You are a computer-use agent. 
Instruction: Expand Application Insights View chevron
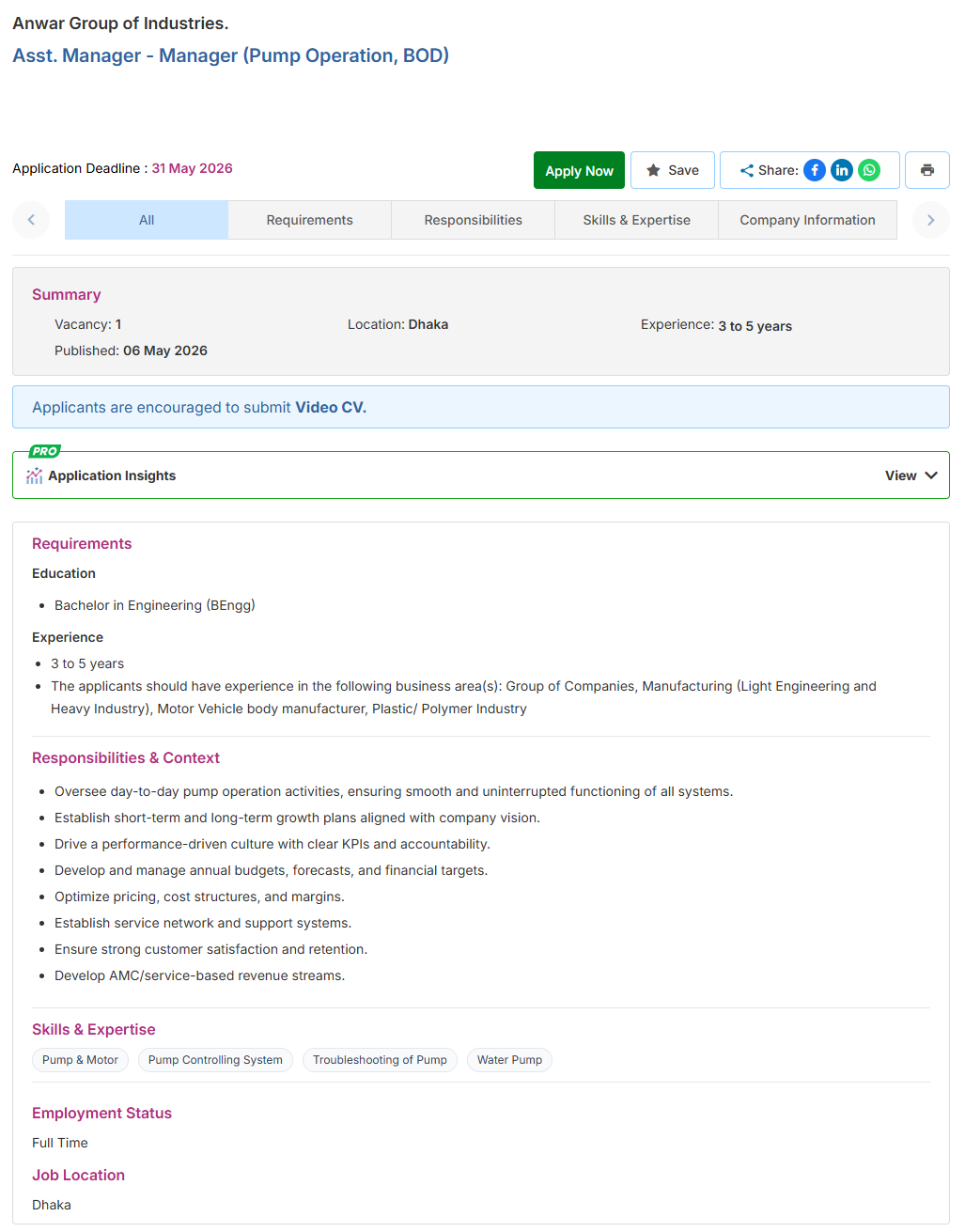coord(931,476)
